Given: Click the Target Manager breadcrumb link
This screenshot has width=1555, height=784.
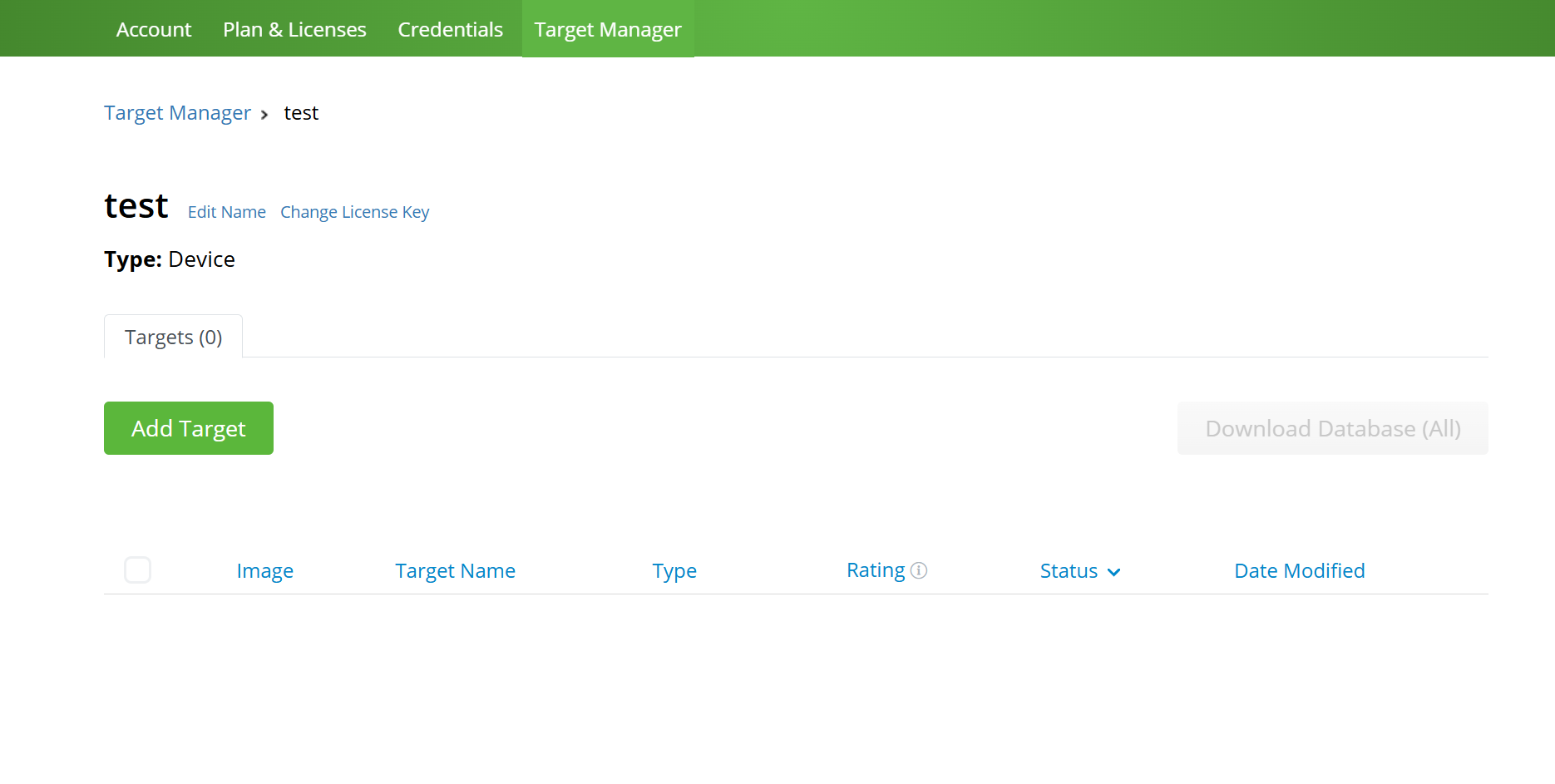Looking at the screenshot, I should point(177,113).
